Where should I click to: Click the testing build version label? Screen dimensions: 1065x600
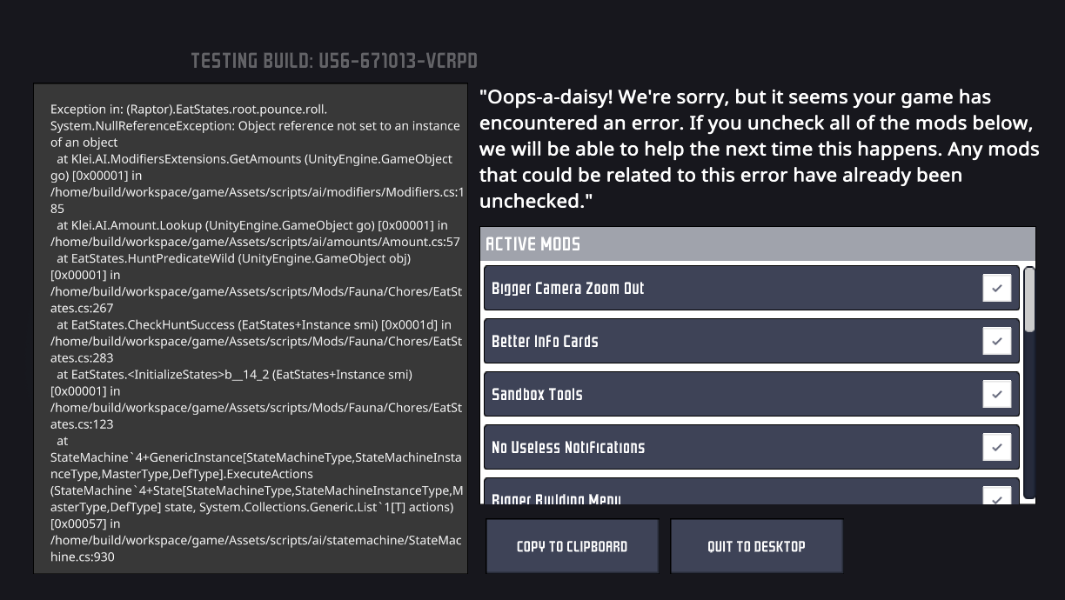click(334, 61)
